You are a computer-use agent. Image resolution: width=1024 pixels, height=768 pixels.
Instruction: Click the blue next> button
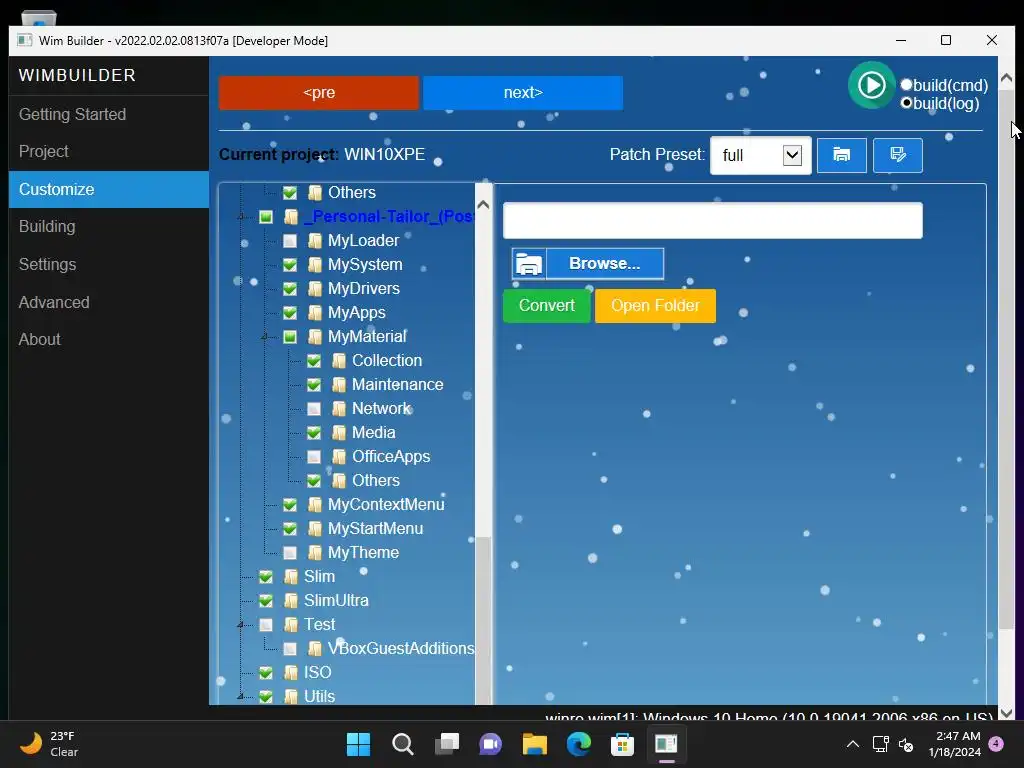pyautogui.click(x=523, y=93)
